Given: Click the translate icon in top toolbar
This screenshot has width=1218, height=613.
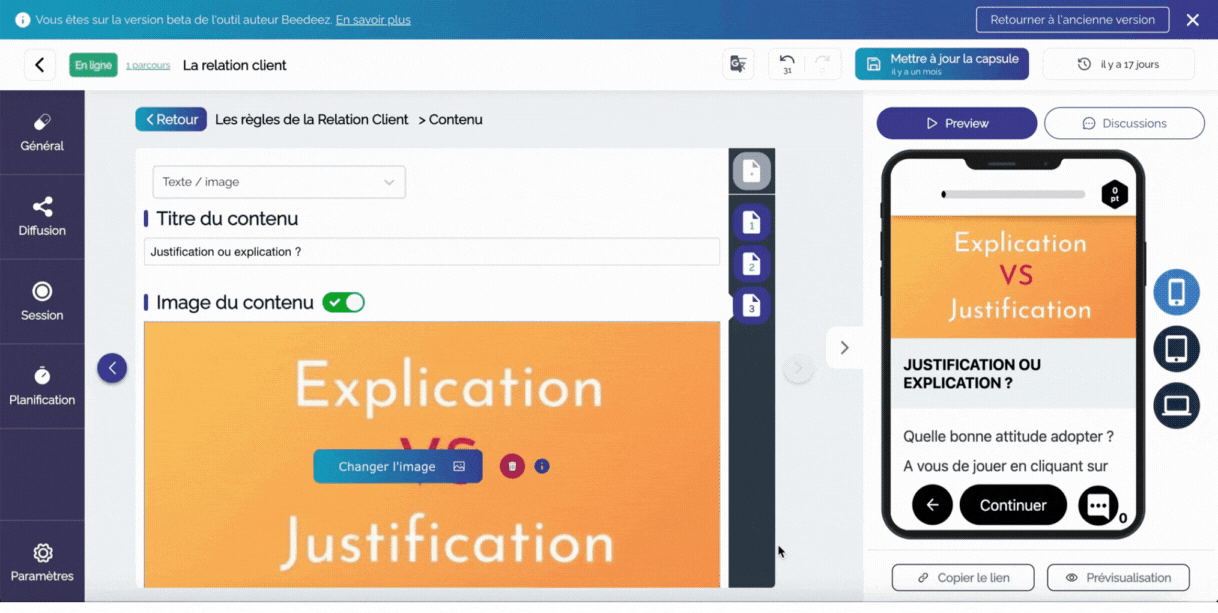Looking at the screenshot, I should [738, 65].
